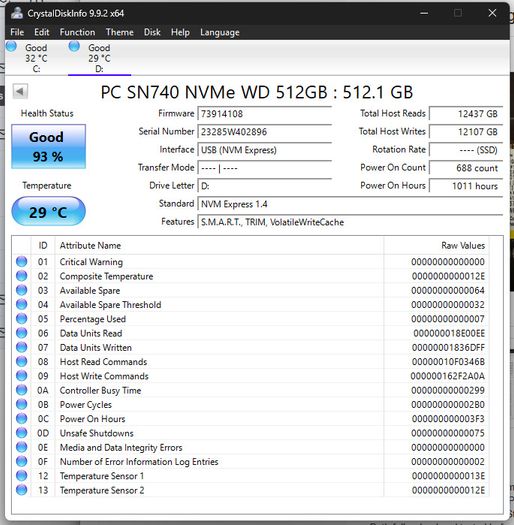Image resolution: width=514 pixels, height=525 pixels.
Task: Click the Transfer Mode field
Action: [265, 168]
